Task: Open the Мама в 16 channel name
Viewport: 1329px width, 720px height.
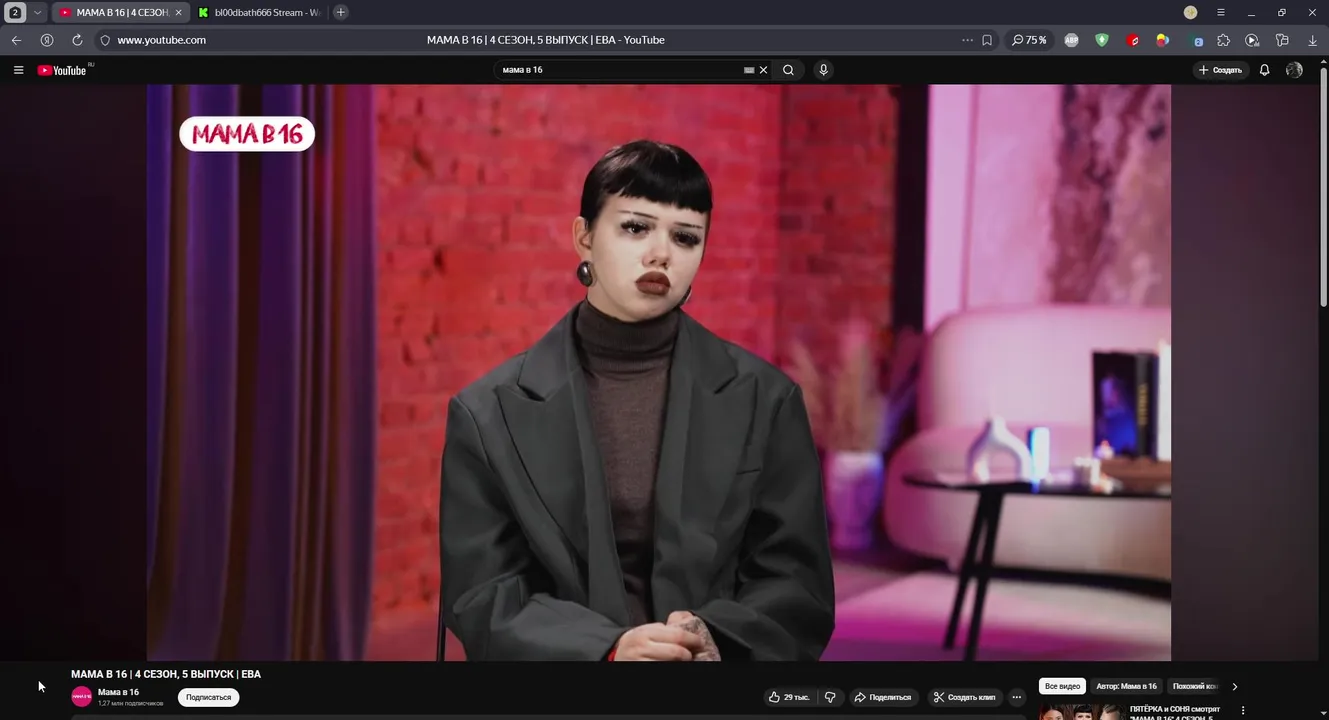Action: [x=118, y=692]
